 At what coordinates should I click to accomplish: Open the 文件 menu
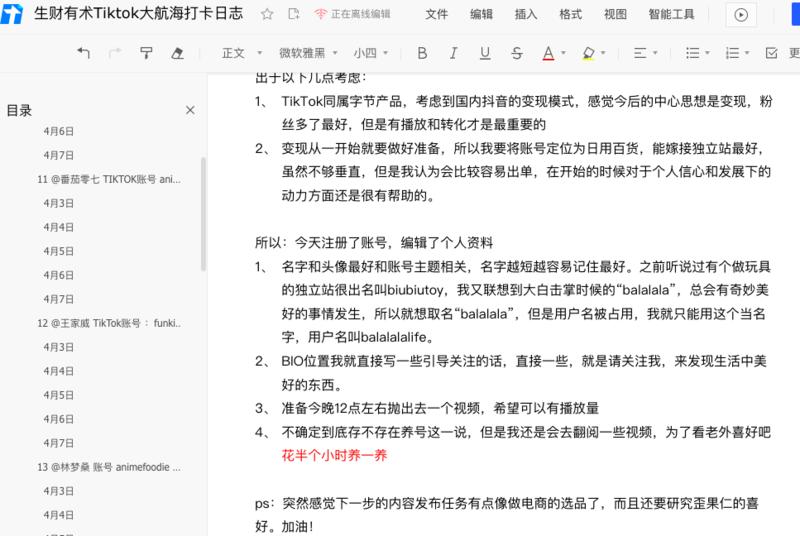point(436,15)
